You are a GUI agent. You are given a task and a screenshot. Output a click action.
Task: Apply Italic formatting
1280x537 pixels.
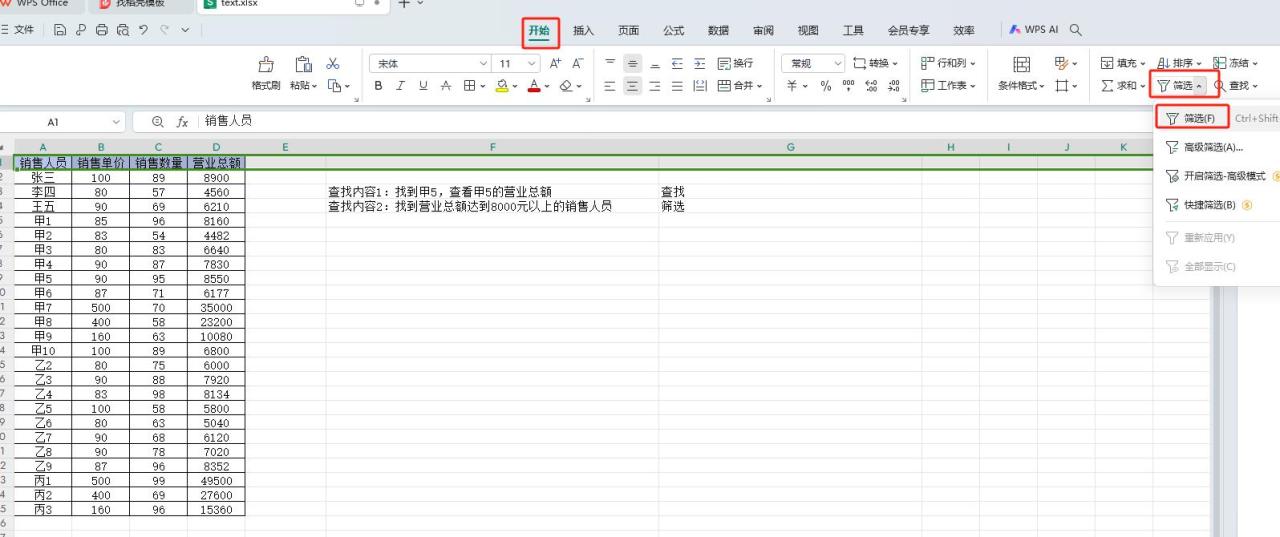click(401, 86)
